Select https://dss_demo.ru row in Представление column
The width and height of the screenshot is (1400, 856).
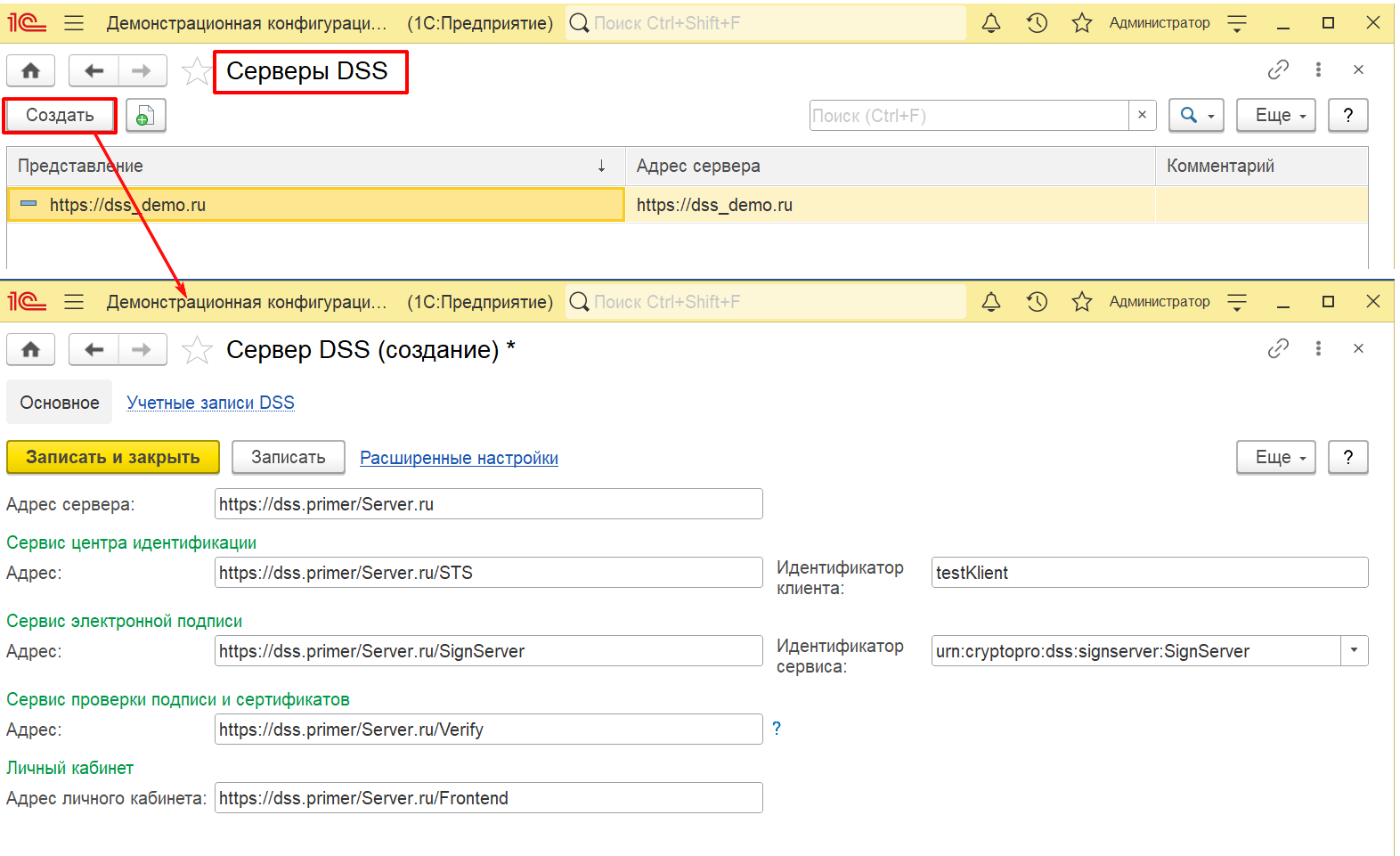click(316, 205)
